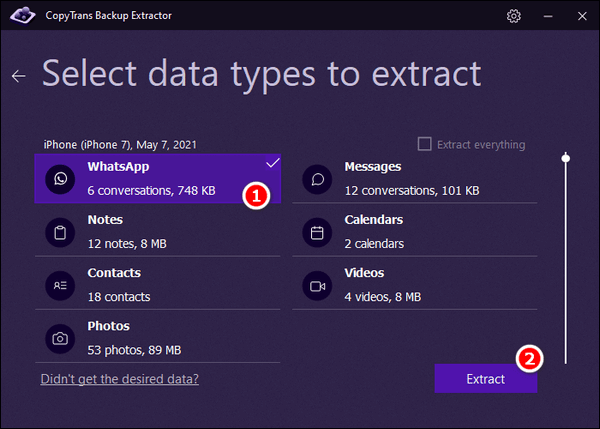The image size is (600, 429).
Task: Minimize the CopyTrans window
Action: coord(548,16)
